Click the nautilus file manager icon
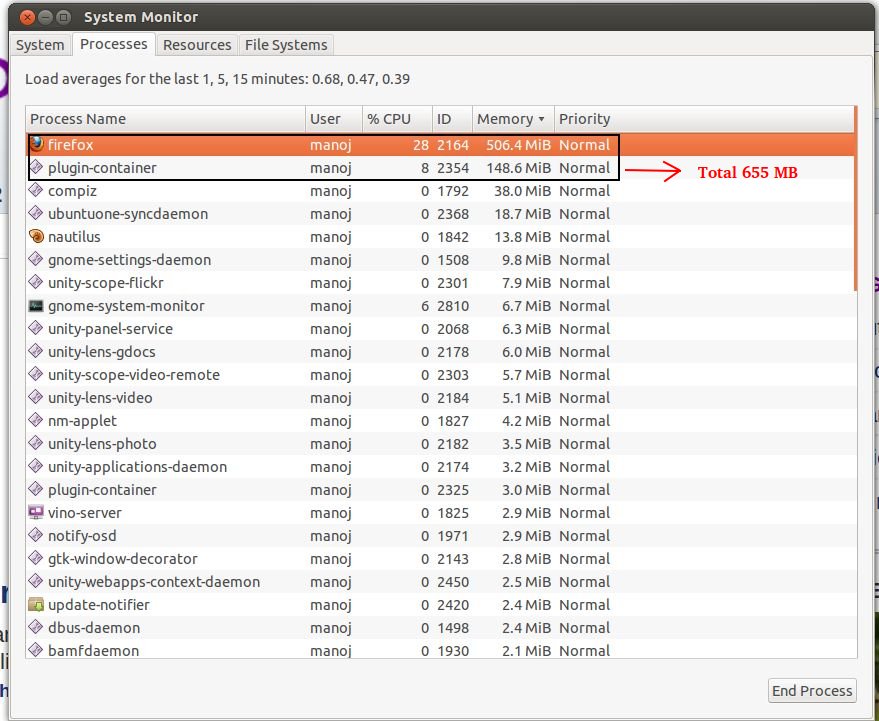Viewport: 879px width, 721px height. coord(38,237)
